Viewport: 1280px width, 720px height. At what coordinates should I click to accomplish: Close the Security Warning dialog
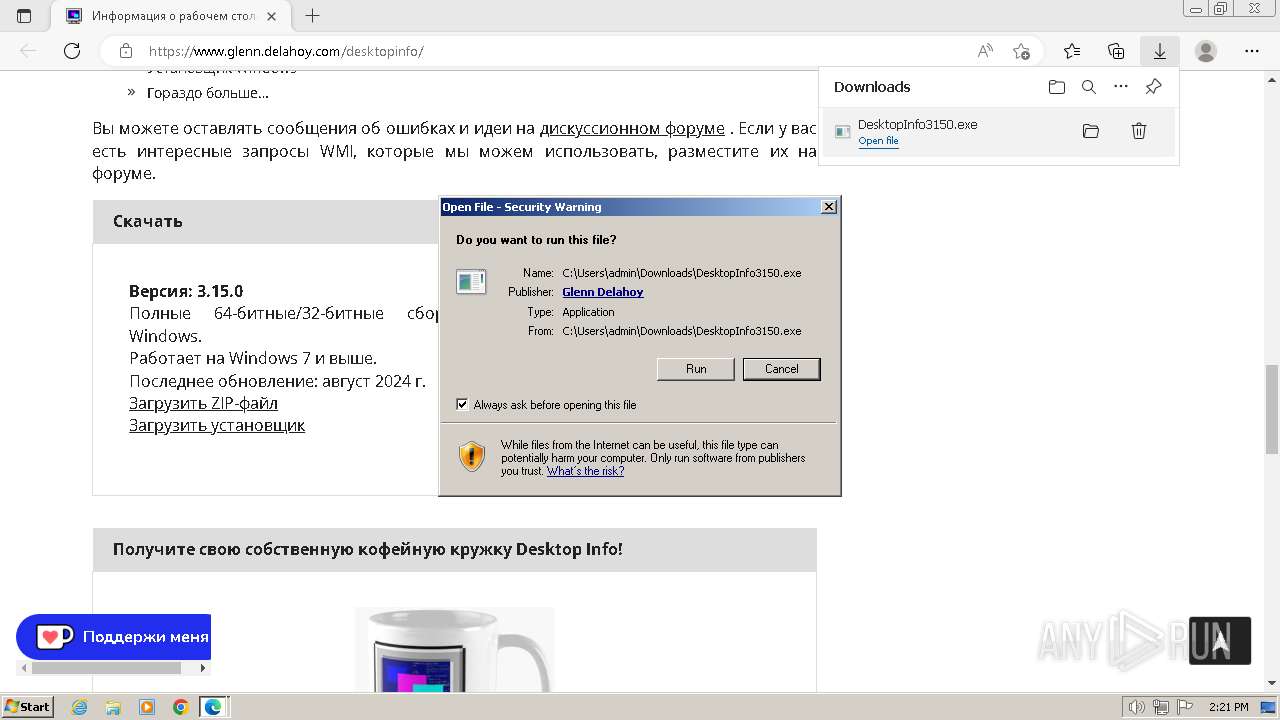tap(829, 207)
